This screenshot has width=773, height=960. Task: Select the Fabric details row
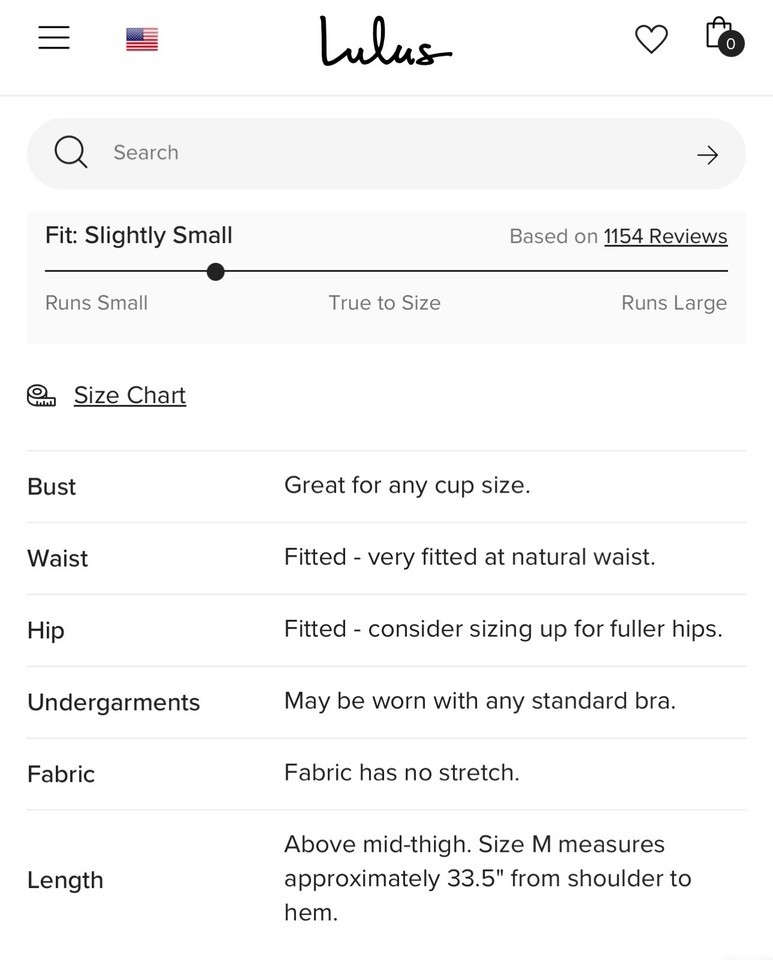click(386, 774)
